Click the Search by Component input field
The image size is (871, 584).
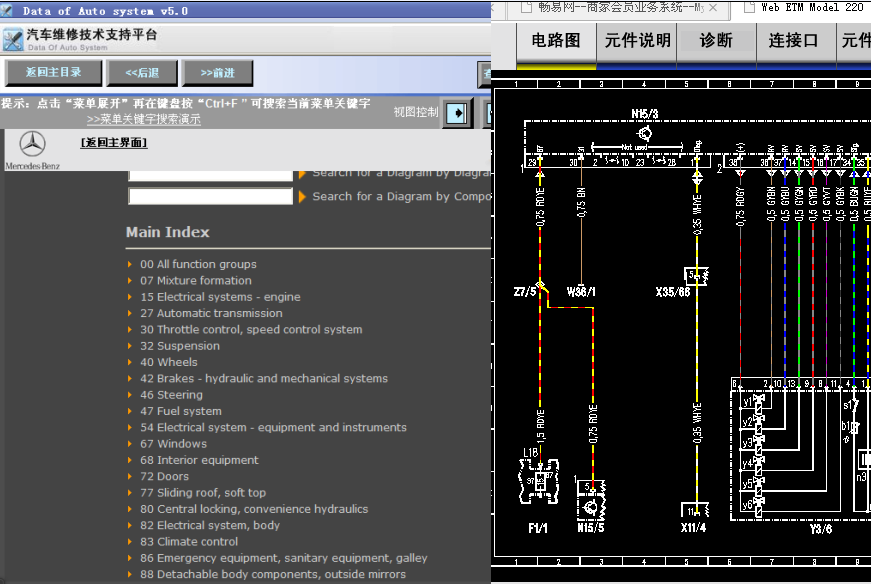click(x=210, y=196)
